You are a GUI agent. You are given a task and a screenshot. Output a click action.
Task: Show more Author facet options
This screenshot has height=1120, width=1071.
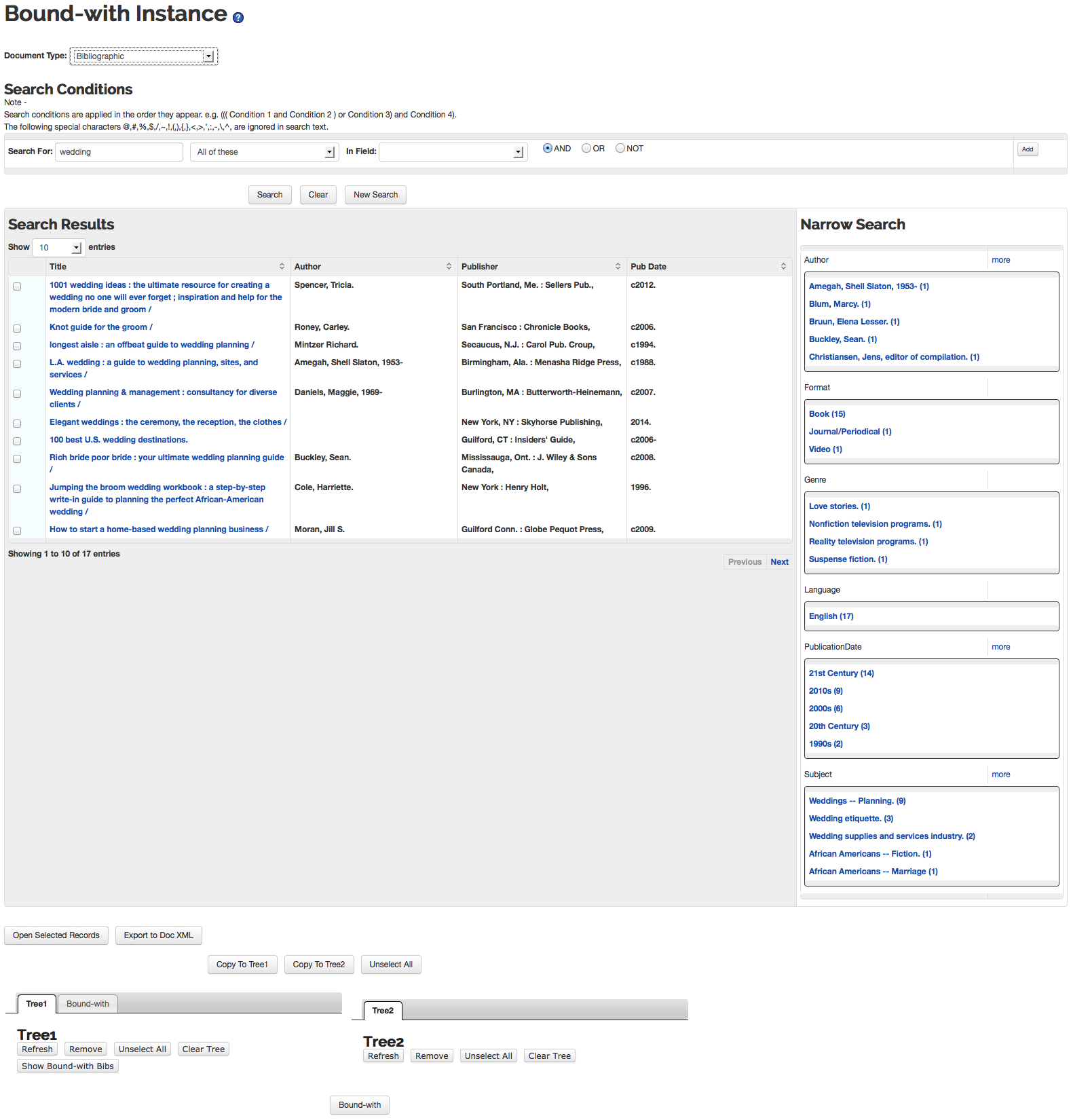1000,260
